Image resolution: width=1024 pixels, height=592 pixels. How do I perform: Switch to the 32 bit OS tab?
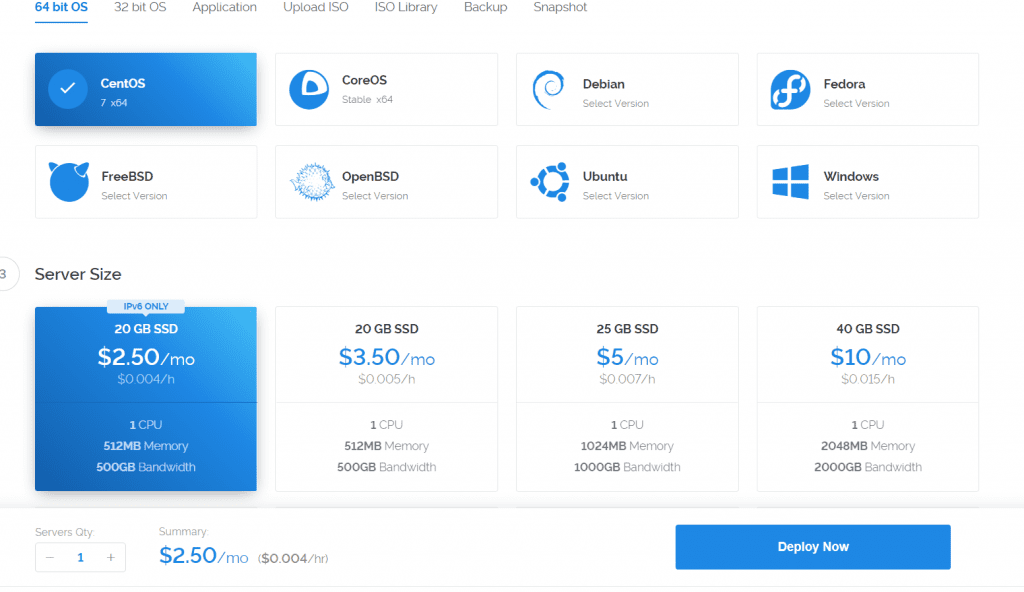(140, 7)
